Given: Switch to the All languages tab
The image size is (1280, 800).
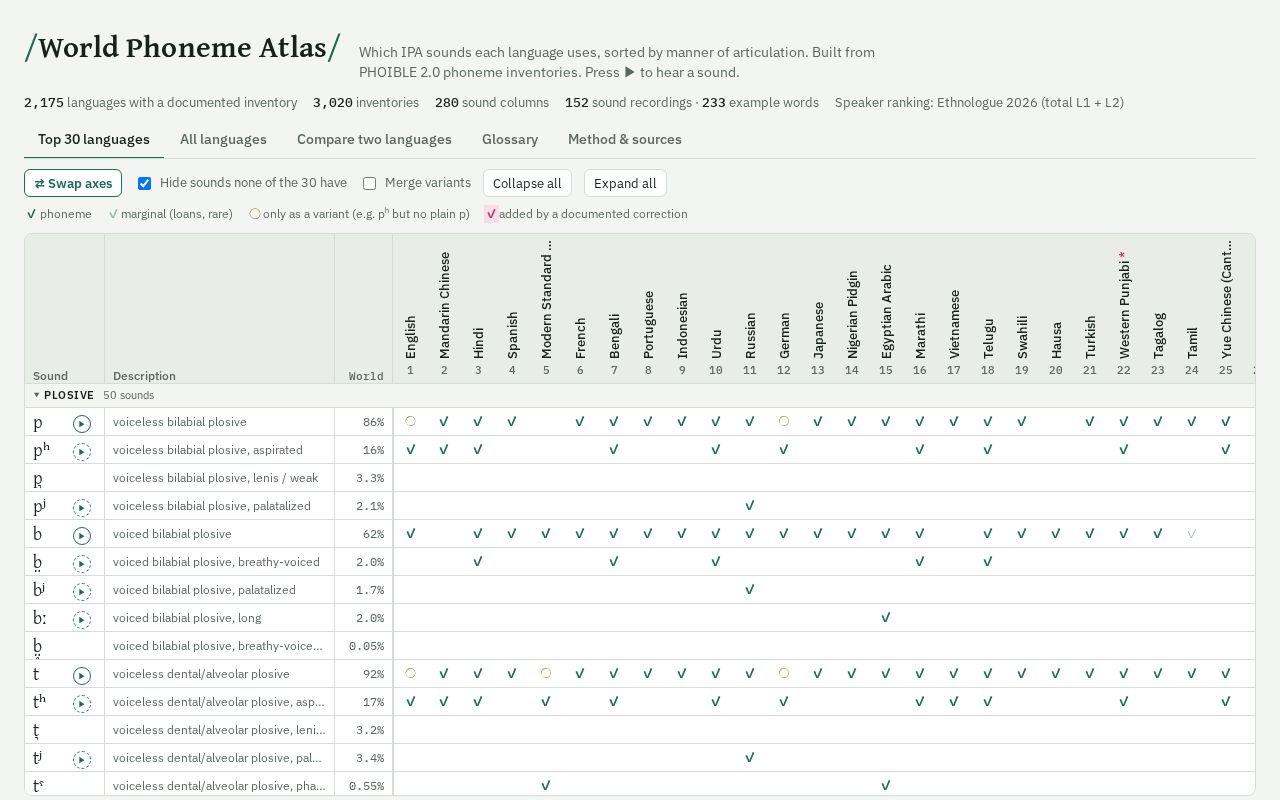Looking at the screenshot, I should pos(223,139).
